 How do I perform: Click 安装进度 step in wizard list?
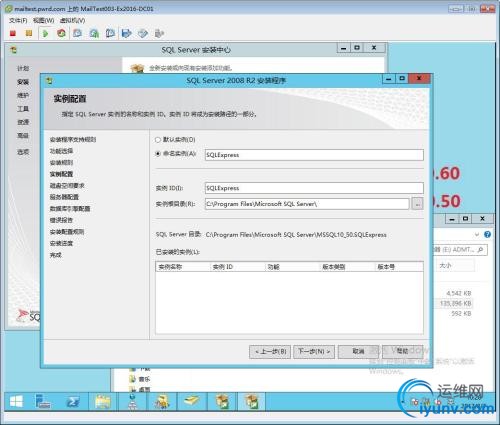tap(61, 243)
